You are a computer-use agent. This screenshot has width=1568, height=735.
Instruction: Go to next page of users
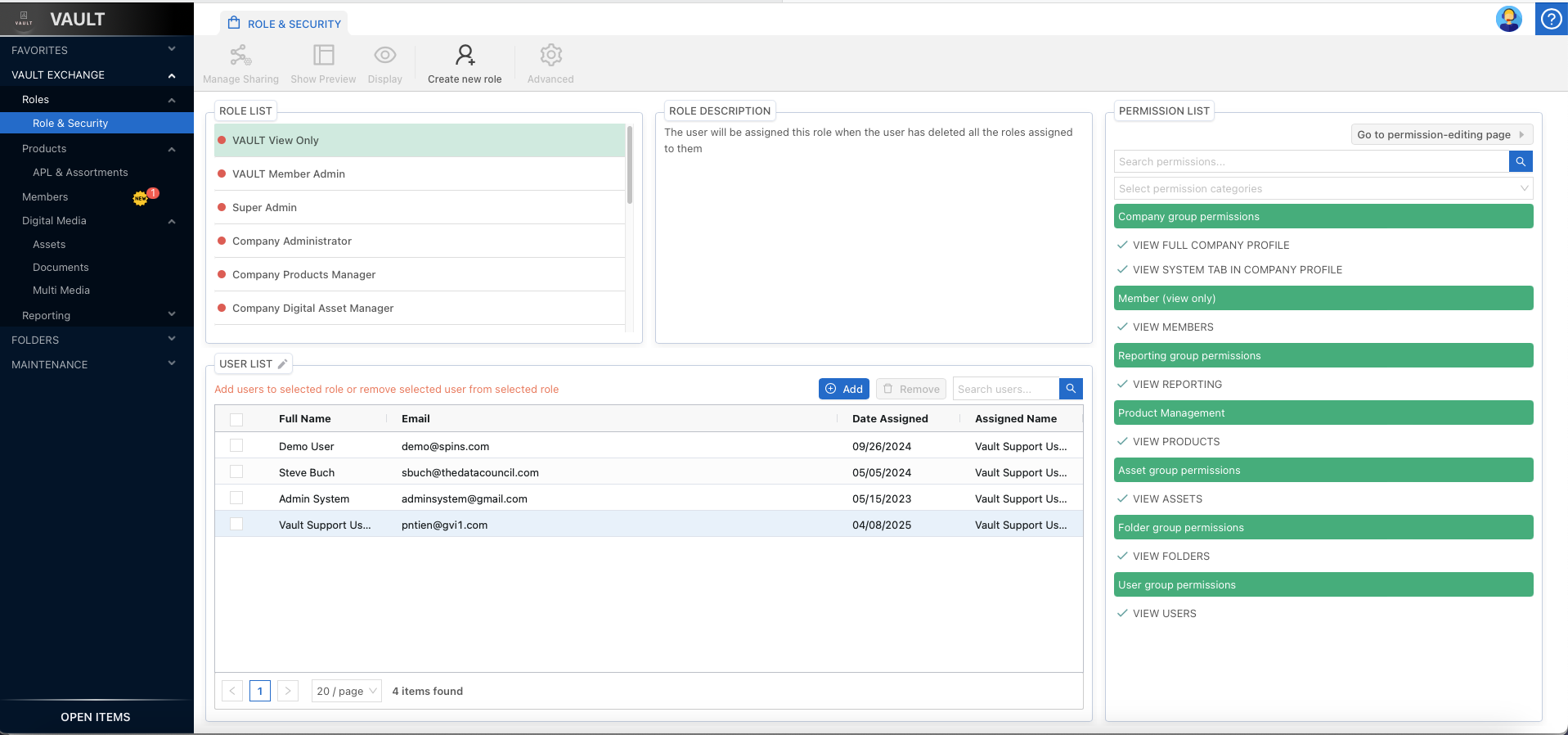[x=288, y=691]
